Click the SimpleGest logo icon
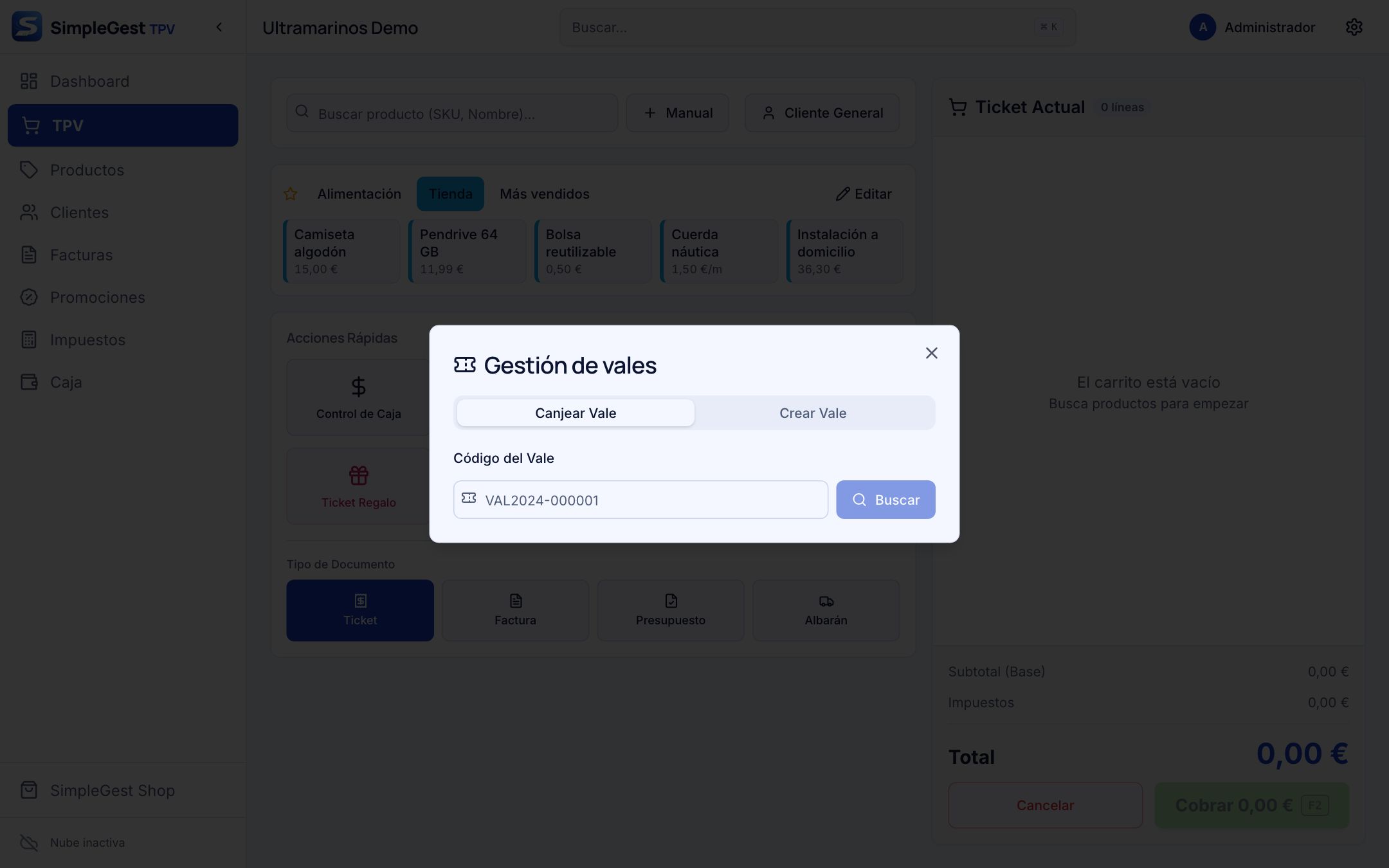 point(26,26)
